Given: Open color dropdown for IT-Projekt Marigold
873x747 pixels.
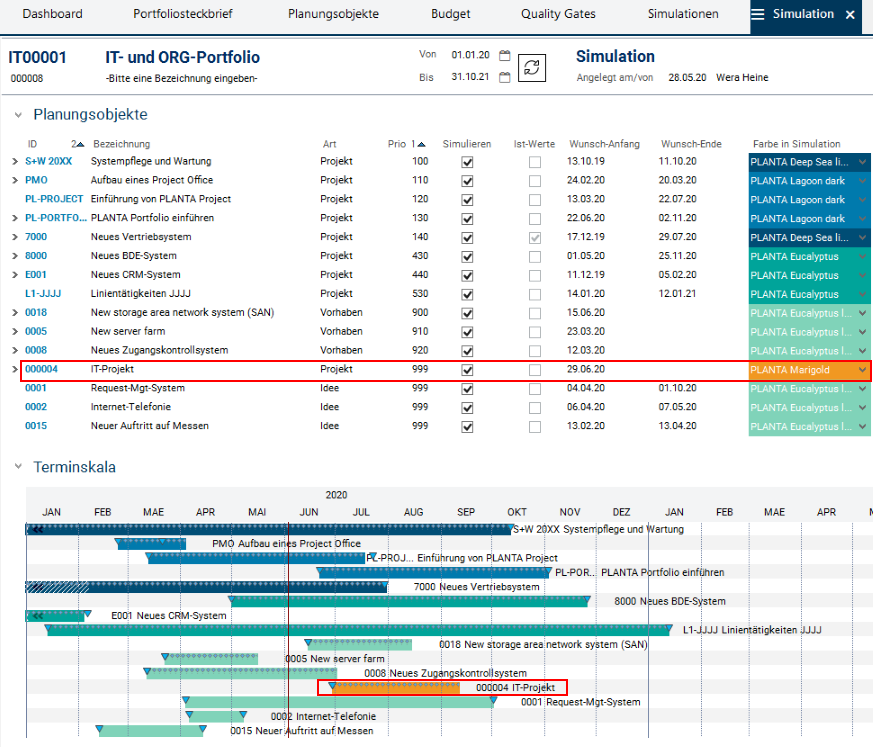Looking at the screenshot, I should [862, 370].
